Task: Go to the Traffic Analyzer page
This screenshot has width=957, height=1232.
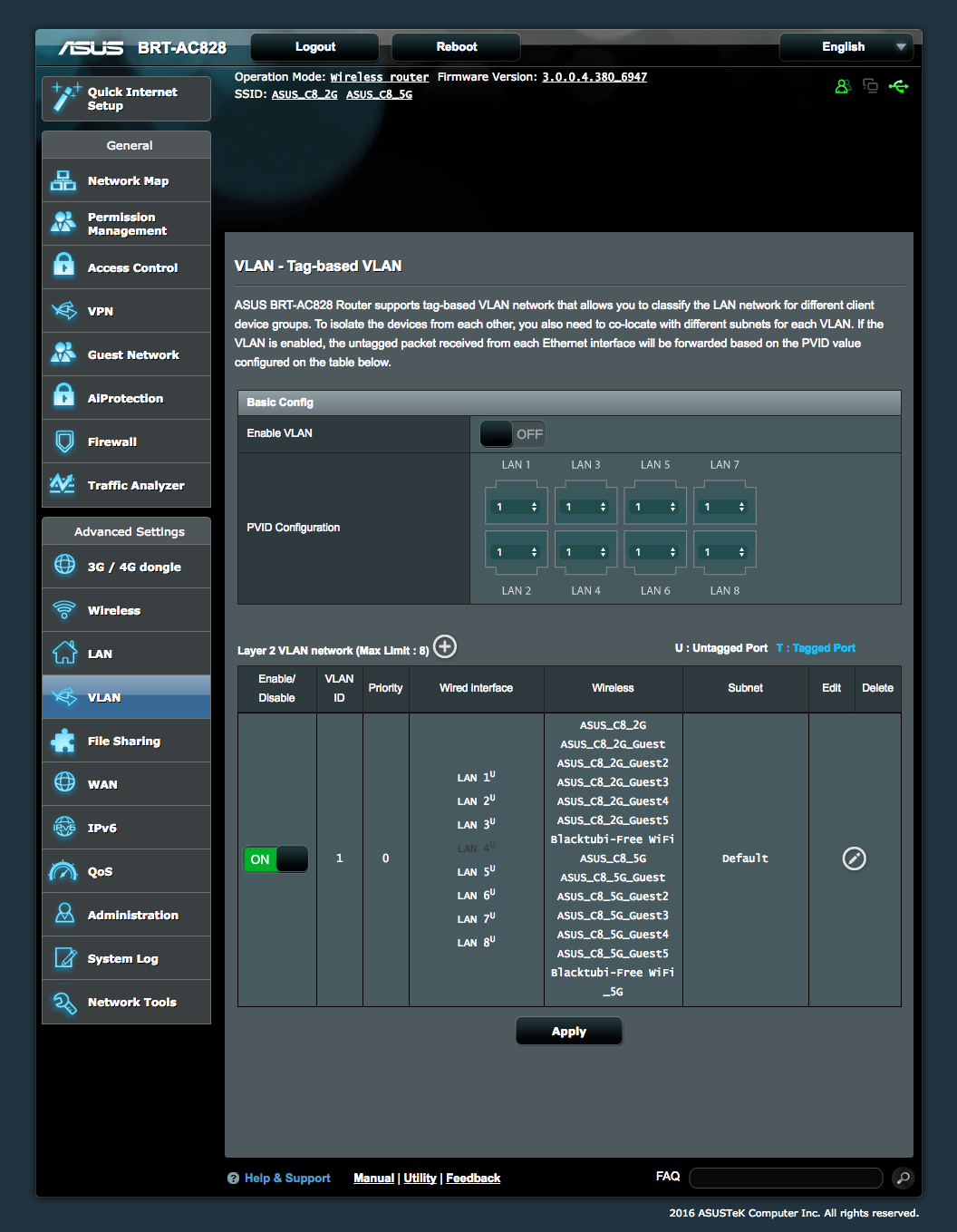Action: pyautogui.click(x=135, y=485)
